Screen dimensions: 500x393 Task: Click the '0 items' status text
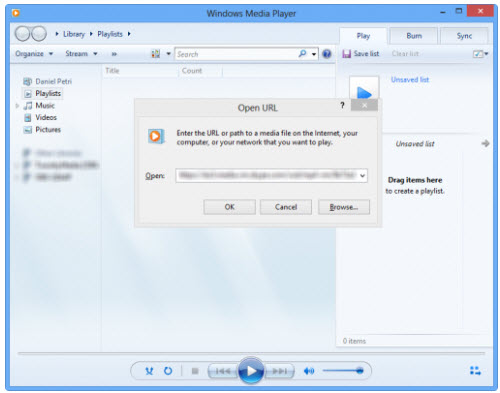pos(354,341)
